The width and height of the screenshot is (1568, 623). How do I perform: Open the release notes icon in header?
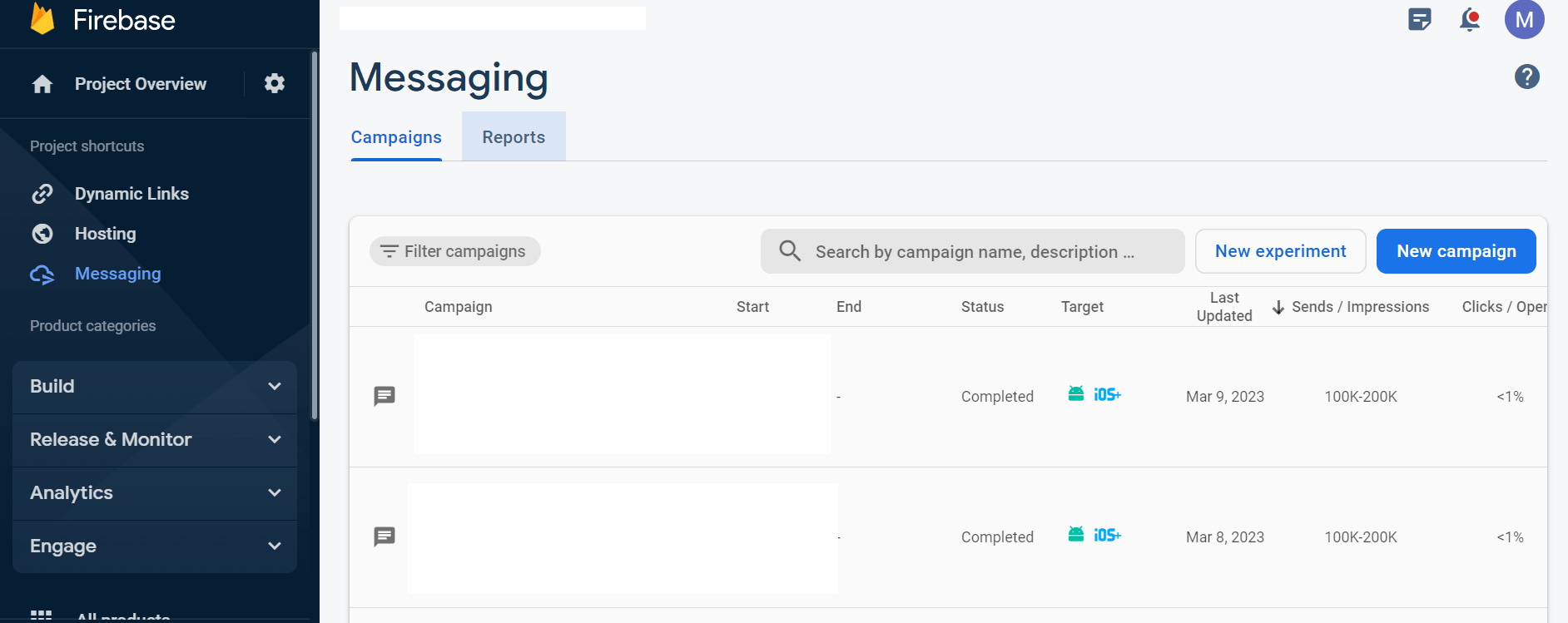pos(1420,19)
